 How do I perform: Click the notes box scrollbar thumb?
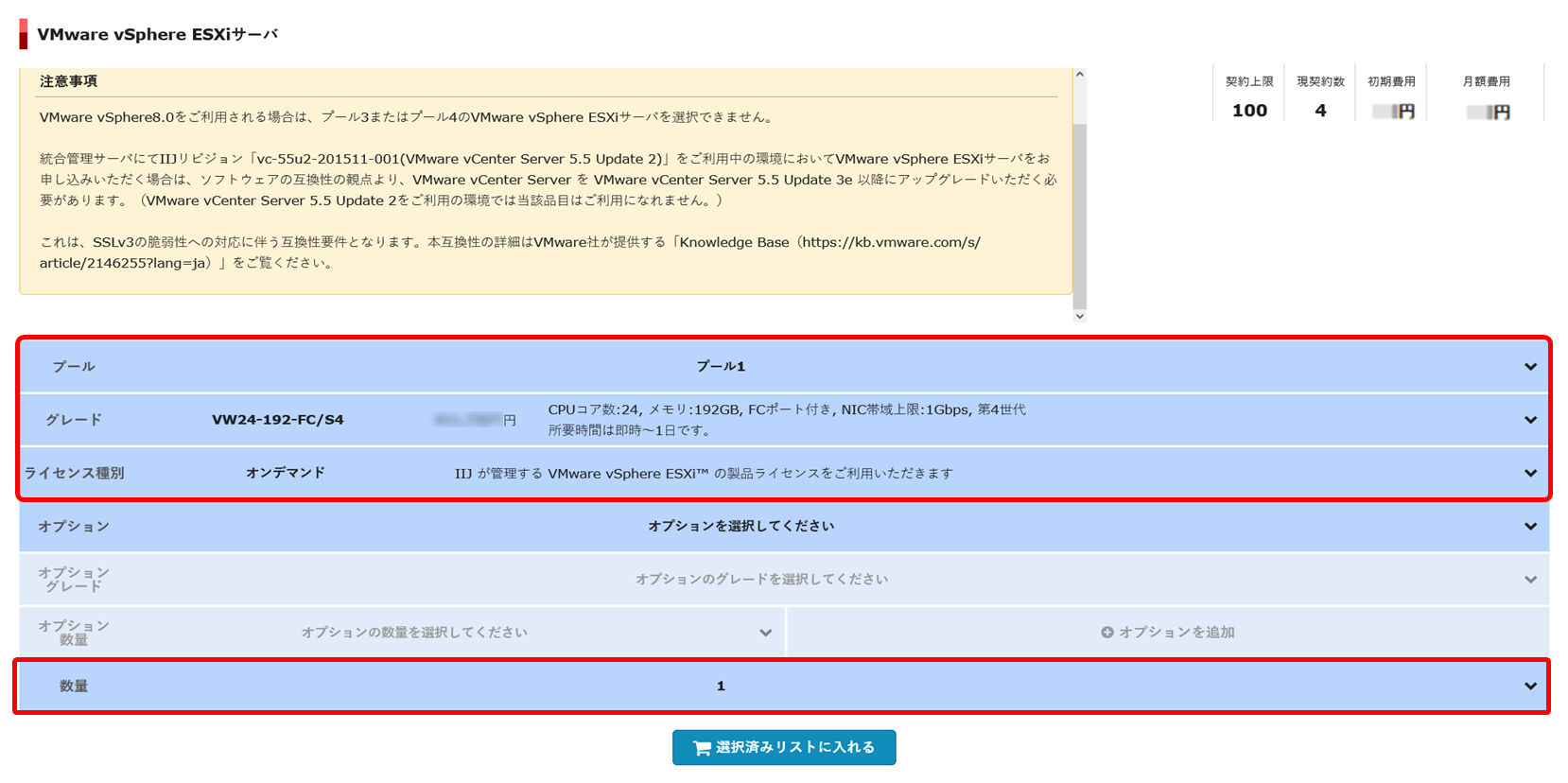coord(1080,216)
